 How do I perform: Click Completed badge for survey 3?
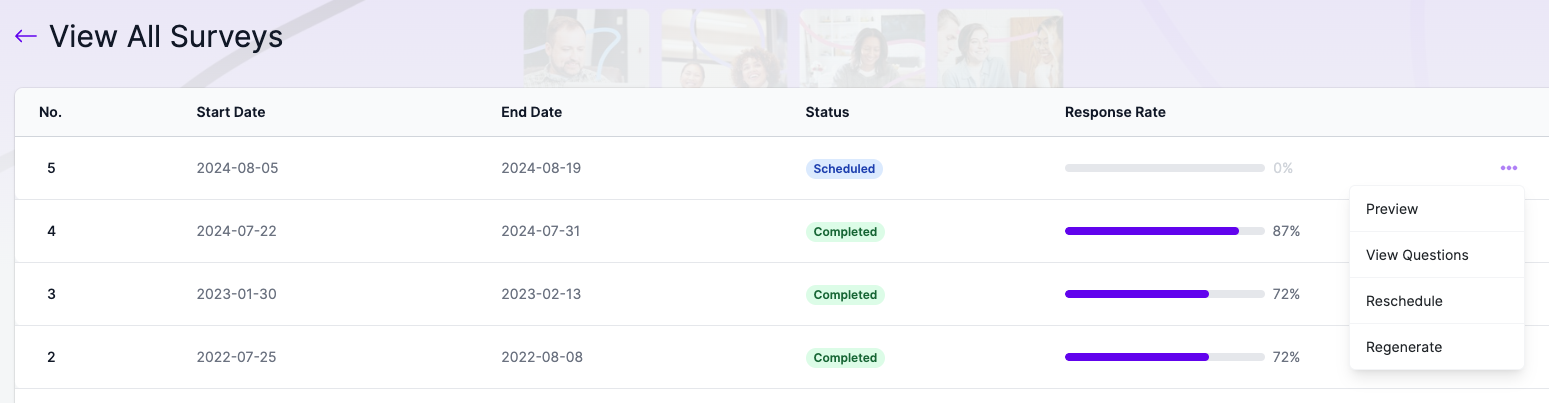(x=845, y=295)
